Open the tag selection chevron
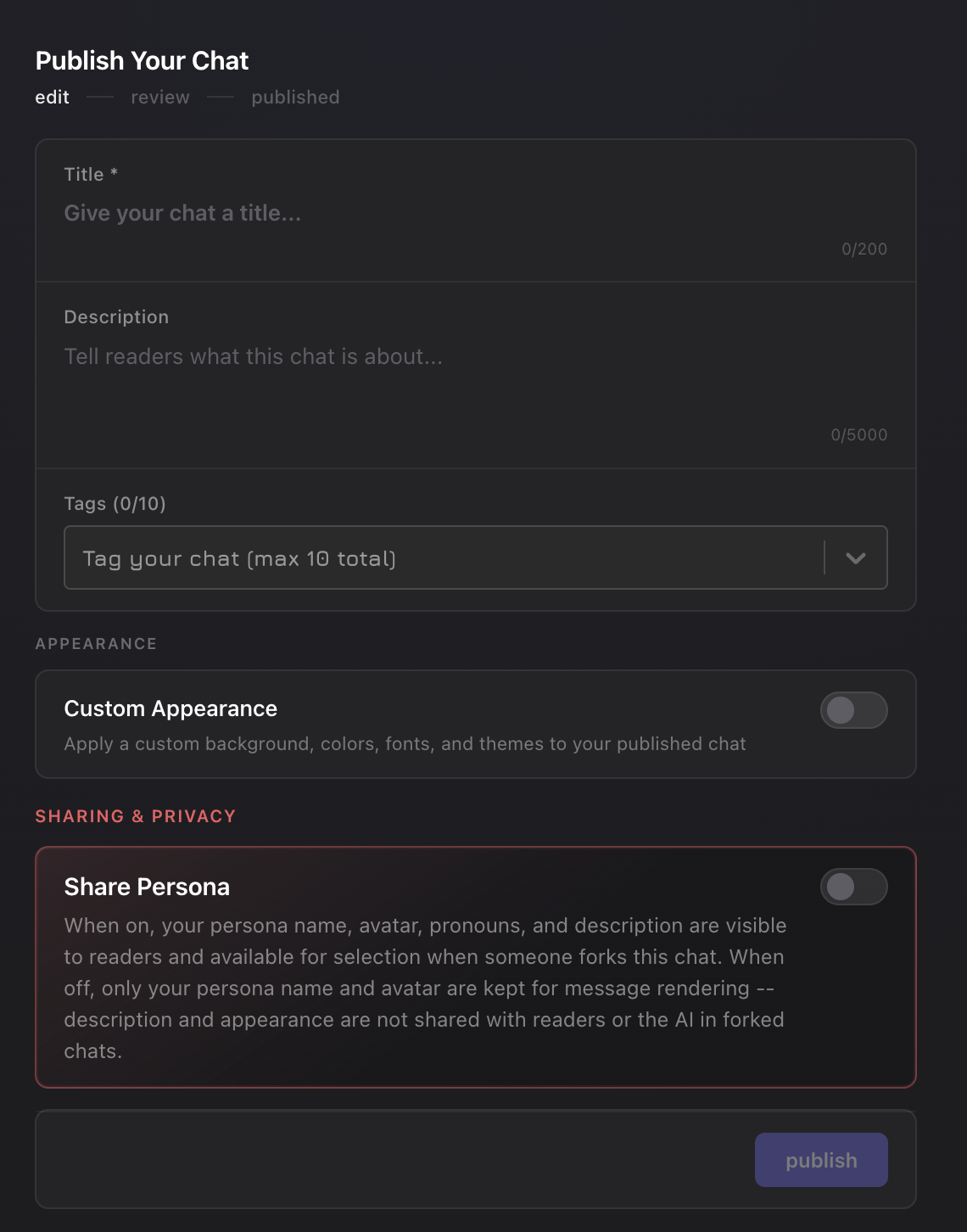Image resolution: width=967 pixels, height=1232 pixels. (x=856, y=558)
